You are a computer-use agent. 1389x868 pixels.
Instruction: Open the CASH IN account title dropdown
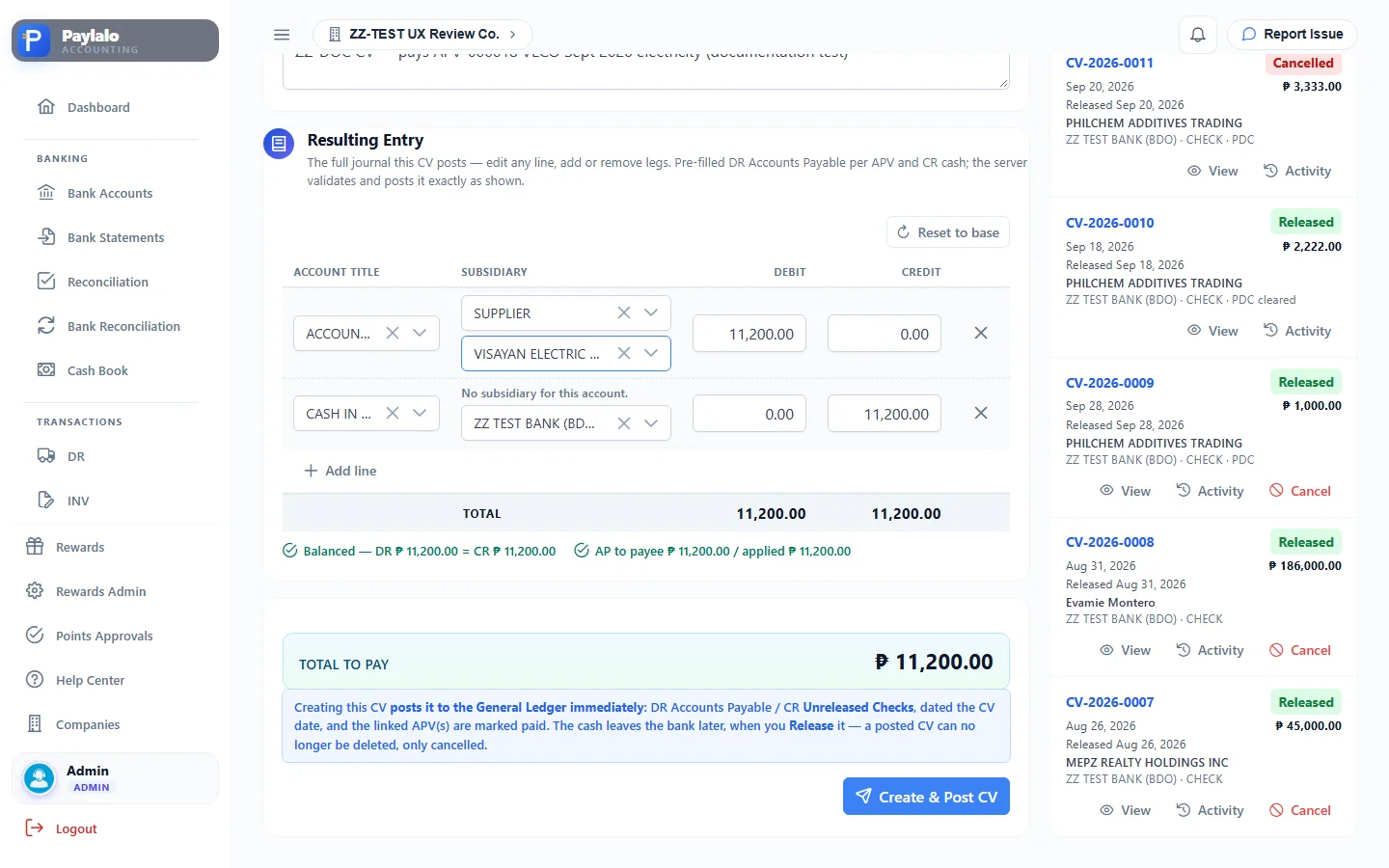coord(420,413)
